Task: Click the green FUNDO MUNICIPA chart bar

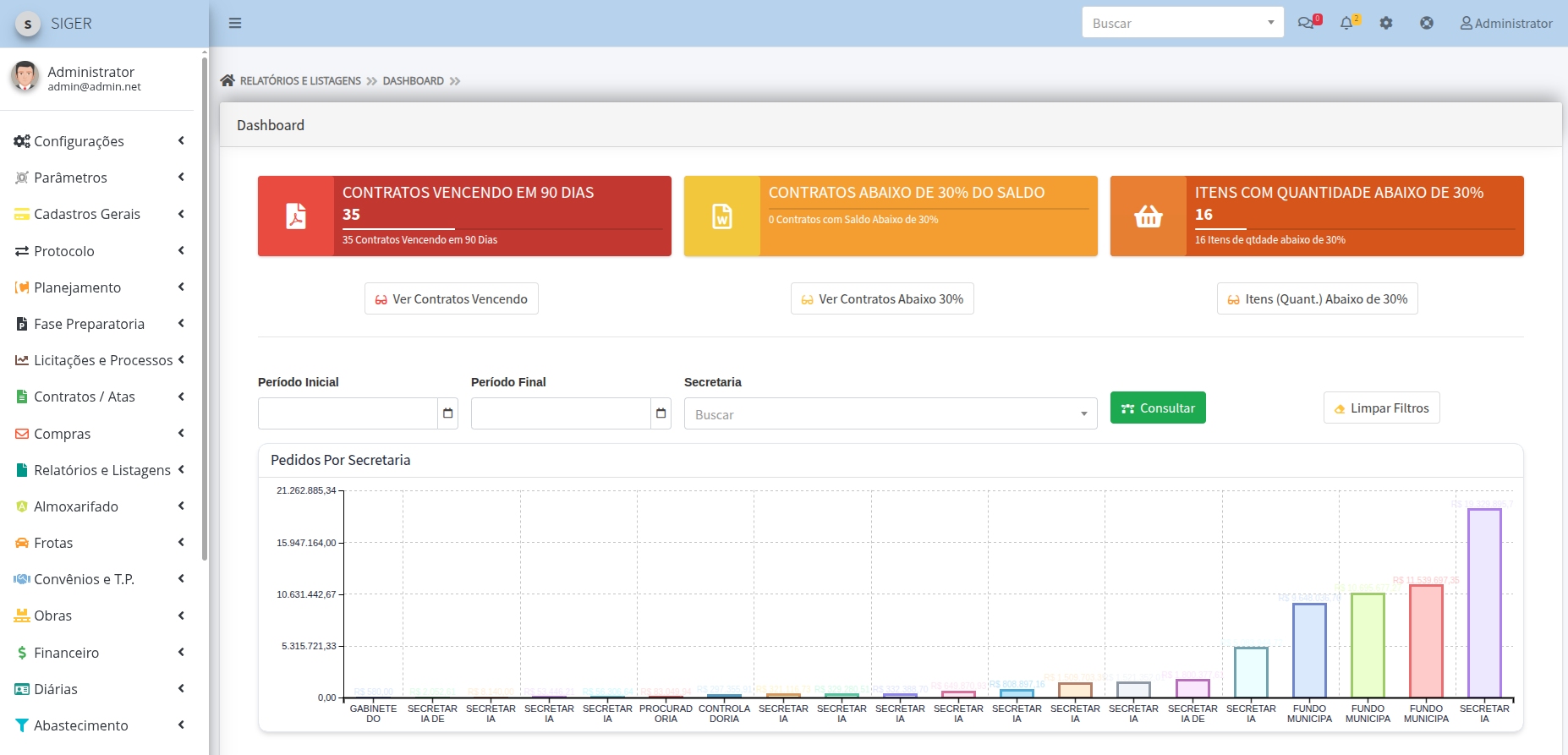Action: coord(1368,646)
